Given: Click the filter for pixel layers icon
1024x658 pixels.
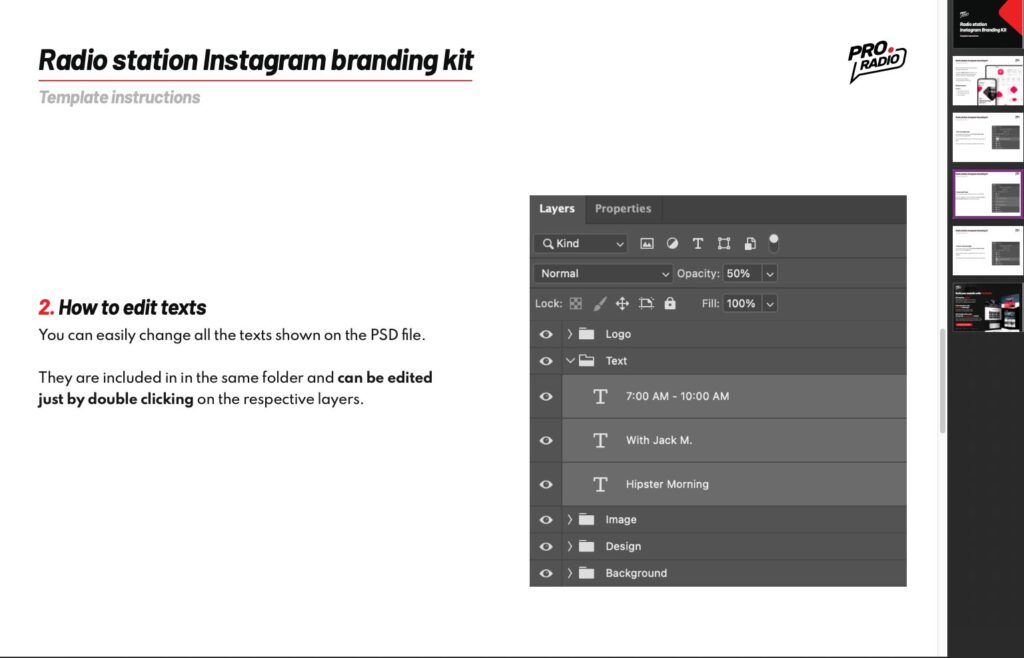Looking at the screenshot, I should 645,243.
